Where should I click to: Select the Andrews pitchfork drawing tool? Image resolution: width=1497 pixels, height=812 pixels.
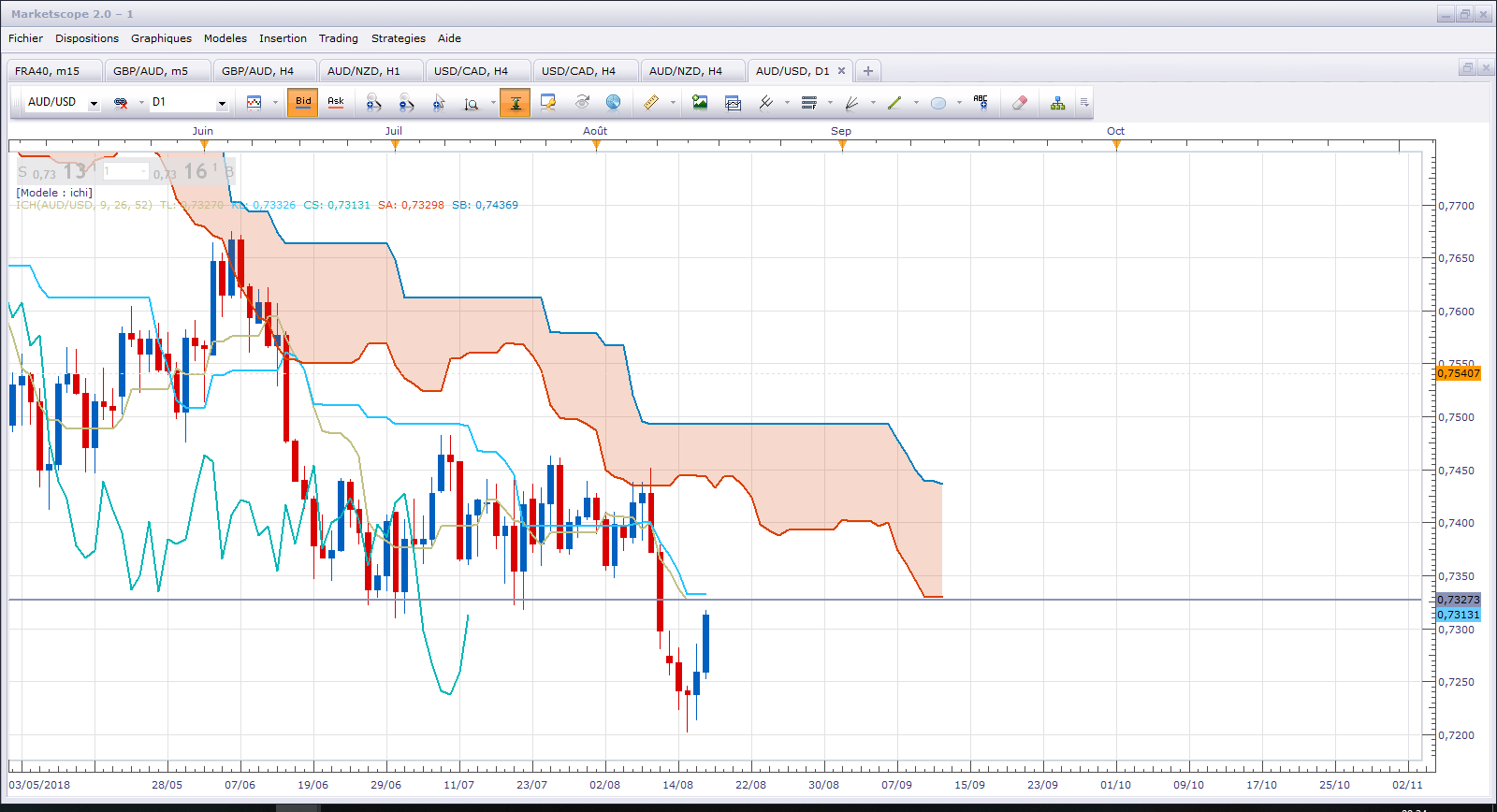766,103
